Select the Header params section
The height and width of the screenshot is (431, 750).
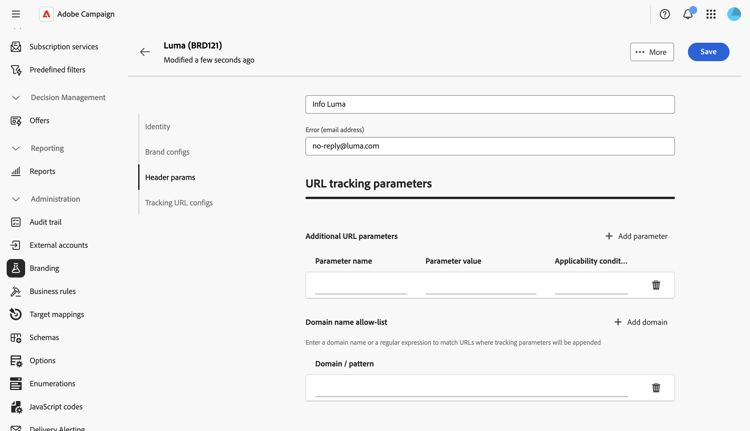(x=170, y=177)
